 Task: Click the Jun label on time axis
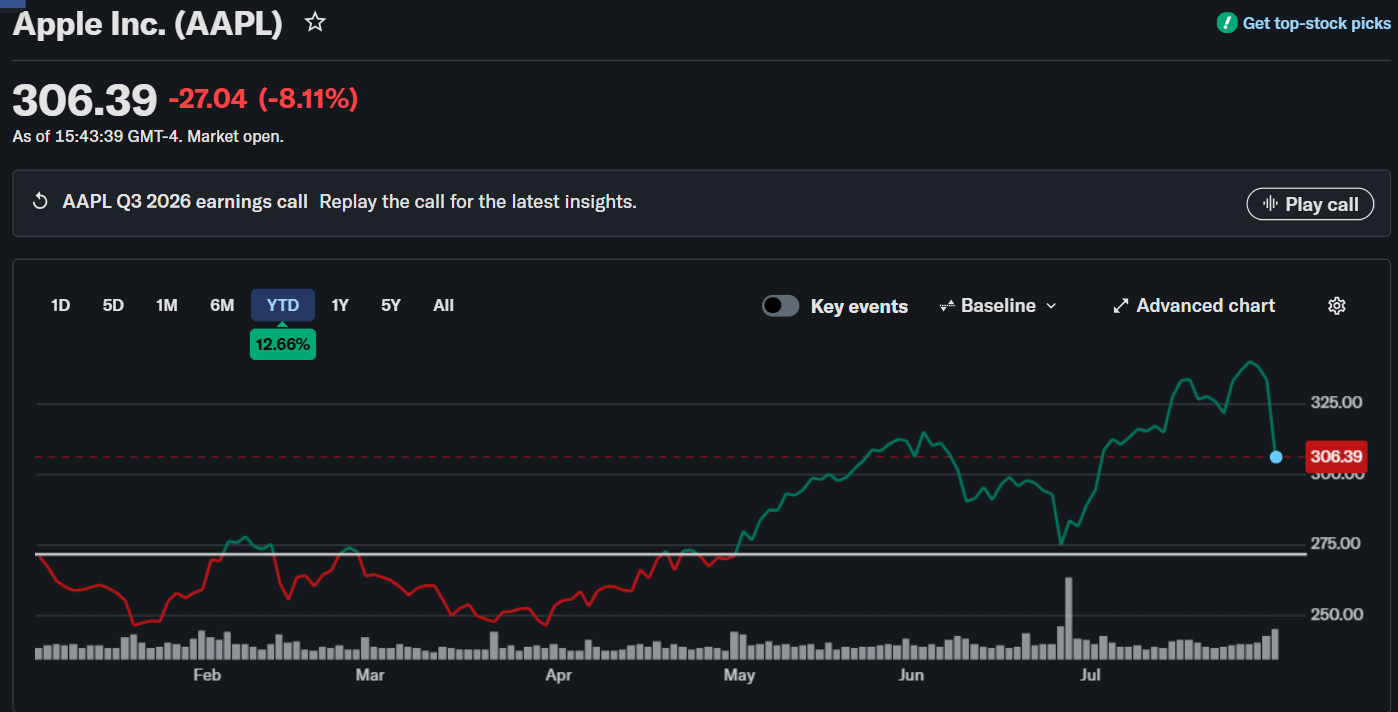coord(911,676)
